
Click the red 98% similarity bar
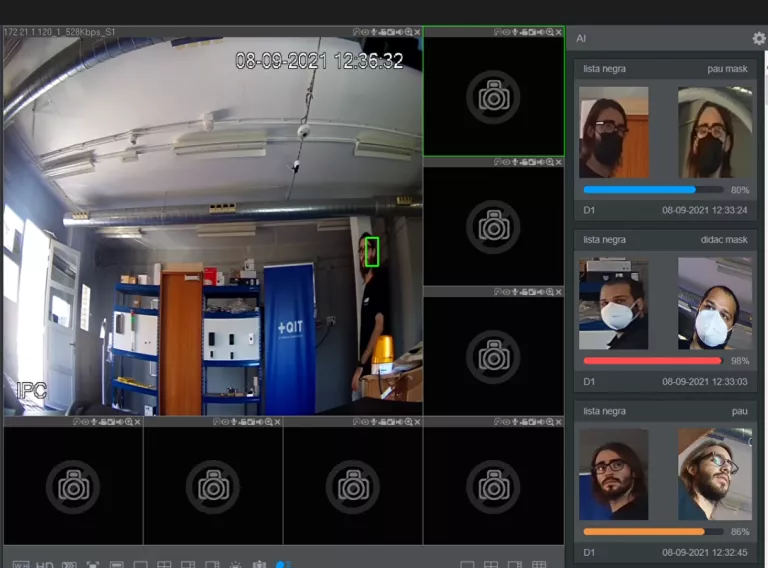653,361
